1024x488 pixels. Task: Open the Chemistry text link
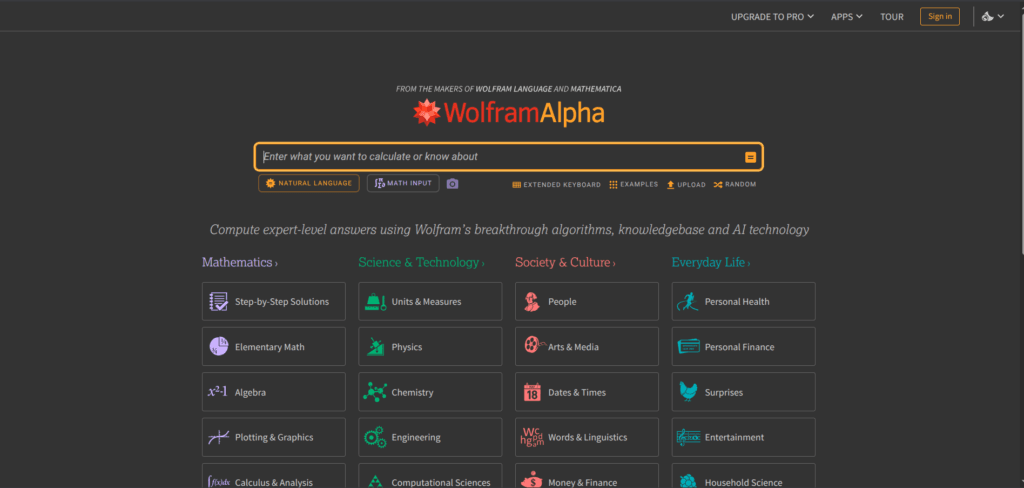coord(412,393)
